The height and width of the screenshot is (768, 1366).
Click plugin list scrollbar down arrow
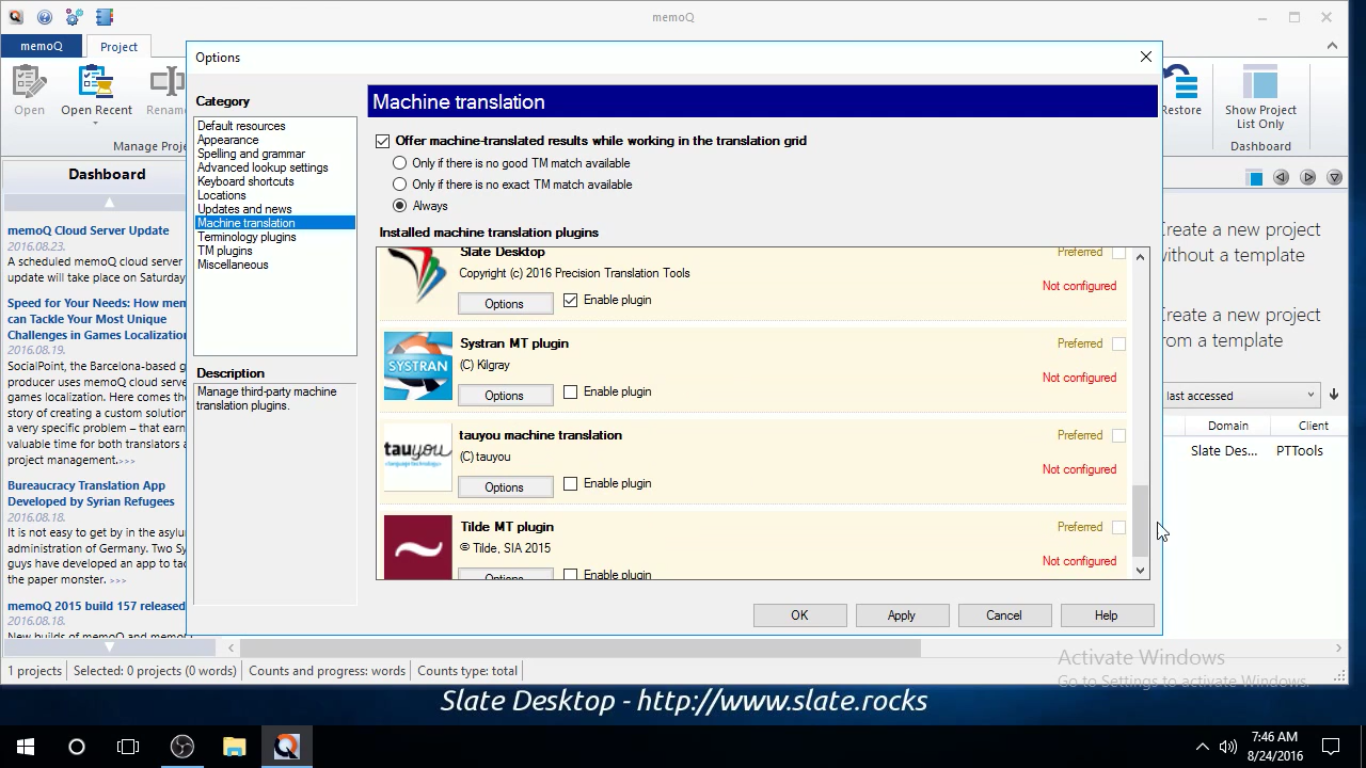pyautogui.click(x=1140, y=570)
